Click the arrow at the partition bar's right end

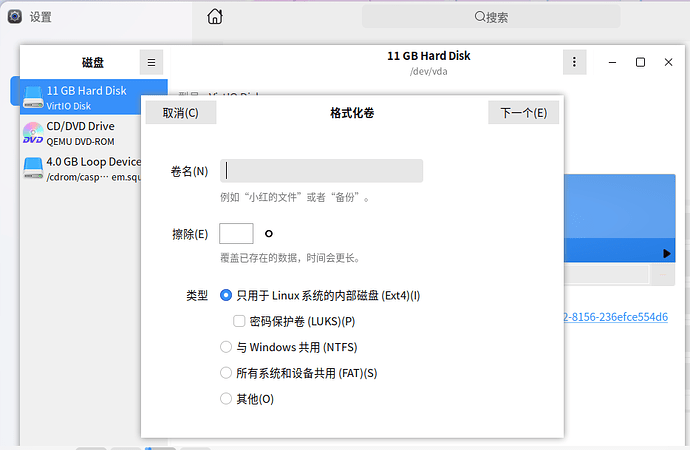667,254
